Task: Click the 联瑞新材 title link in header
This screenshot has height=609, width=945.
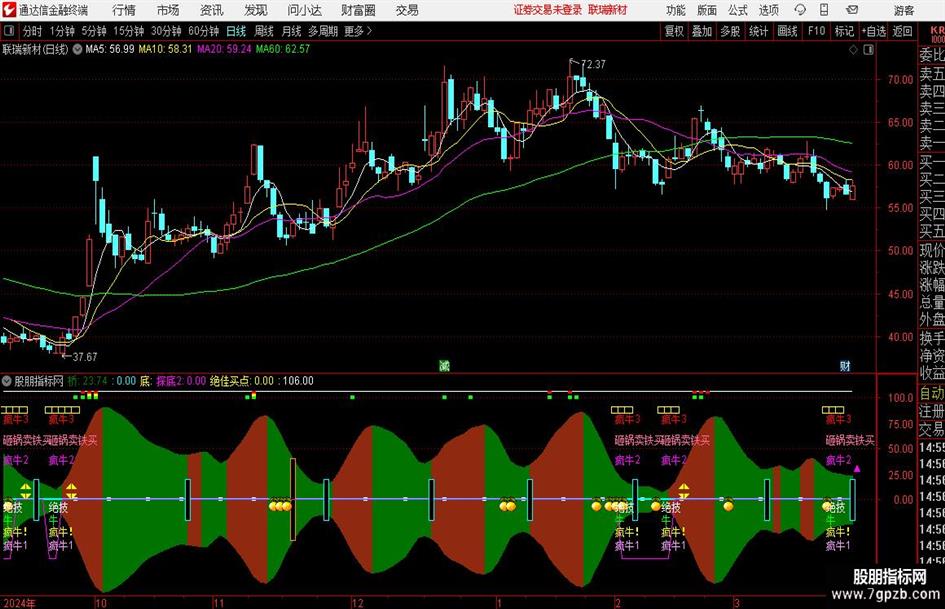Action: (x=608, y=10)
